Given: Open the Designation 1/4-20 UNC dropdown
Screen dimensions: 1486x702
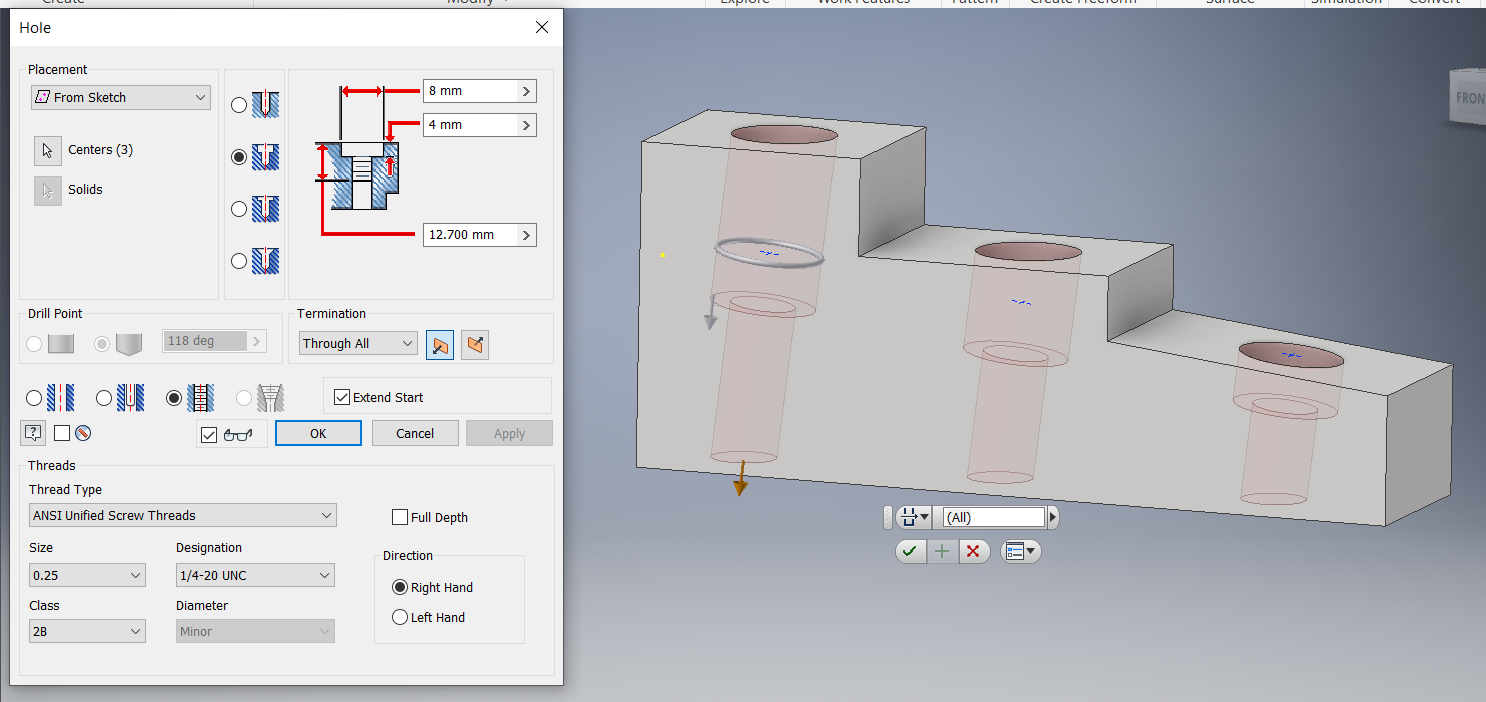Looking at the screenshot, I should [255, 575].
